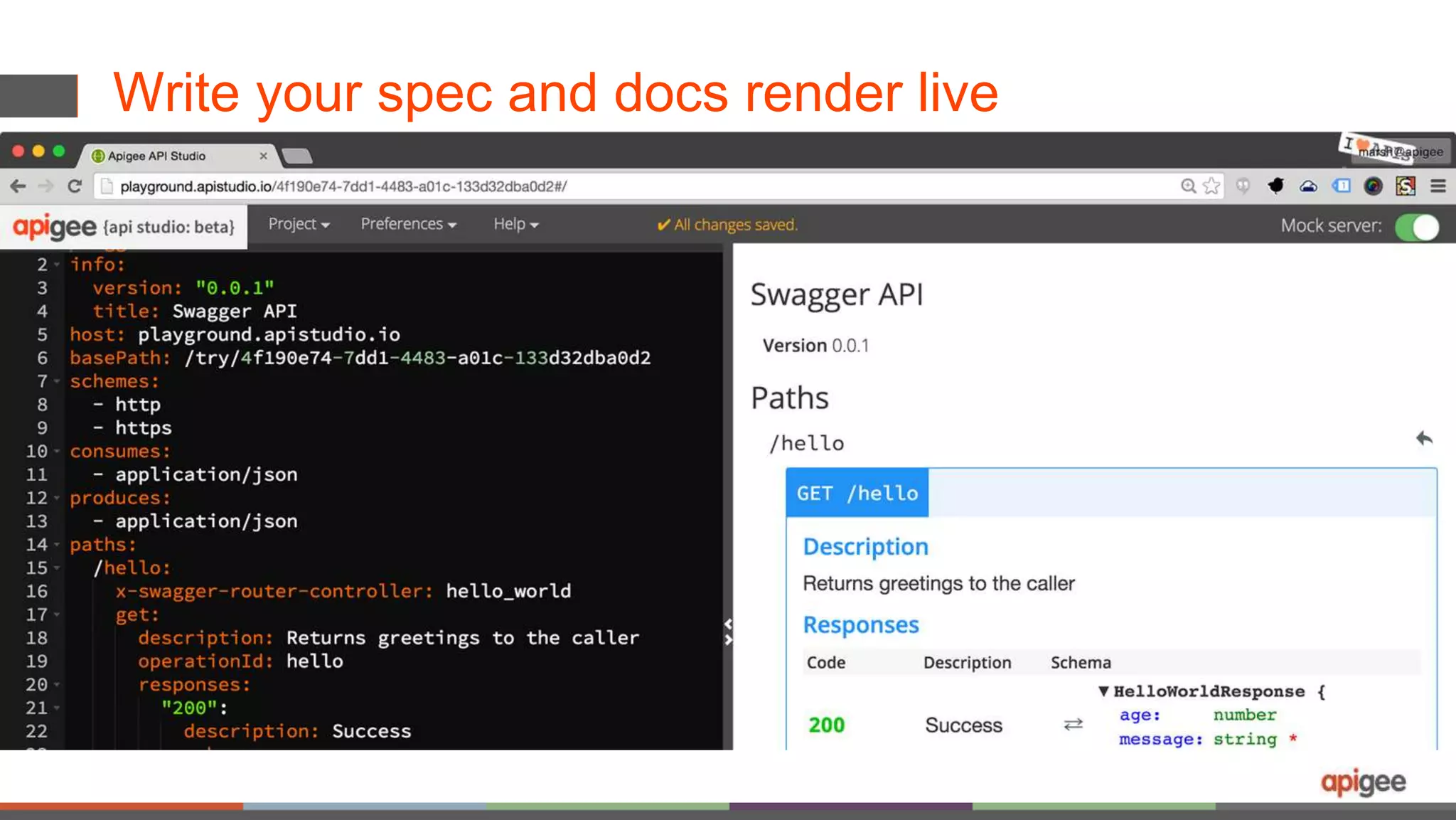Click the grey speech-bubble extension icon
1456x820 pixels.
(1243, 186)
